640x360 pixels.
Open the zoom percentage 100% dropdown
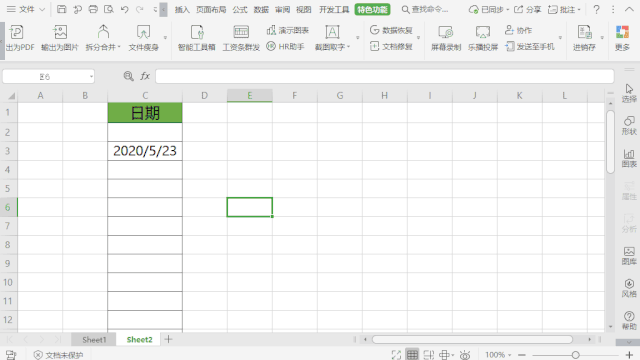coord(498,355)
